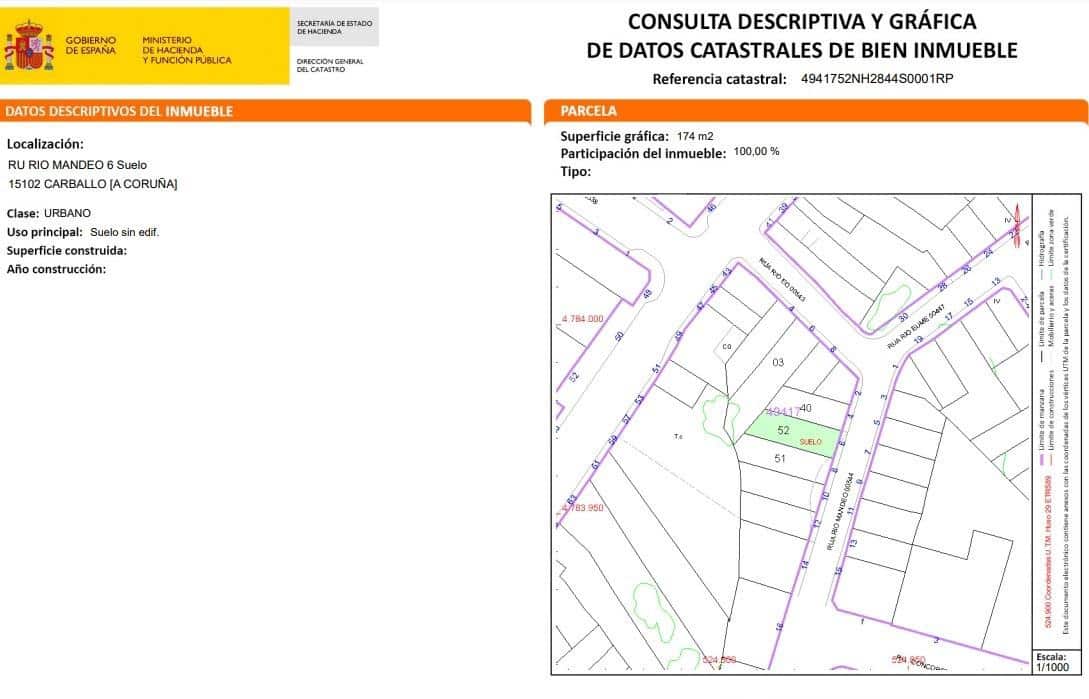Click the RU RIO MANDEO 6 Suelo address
Viewport: 1089px width, 699px height.
[x=78, y=165]
